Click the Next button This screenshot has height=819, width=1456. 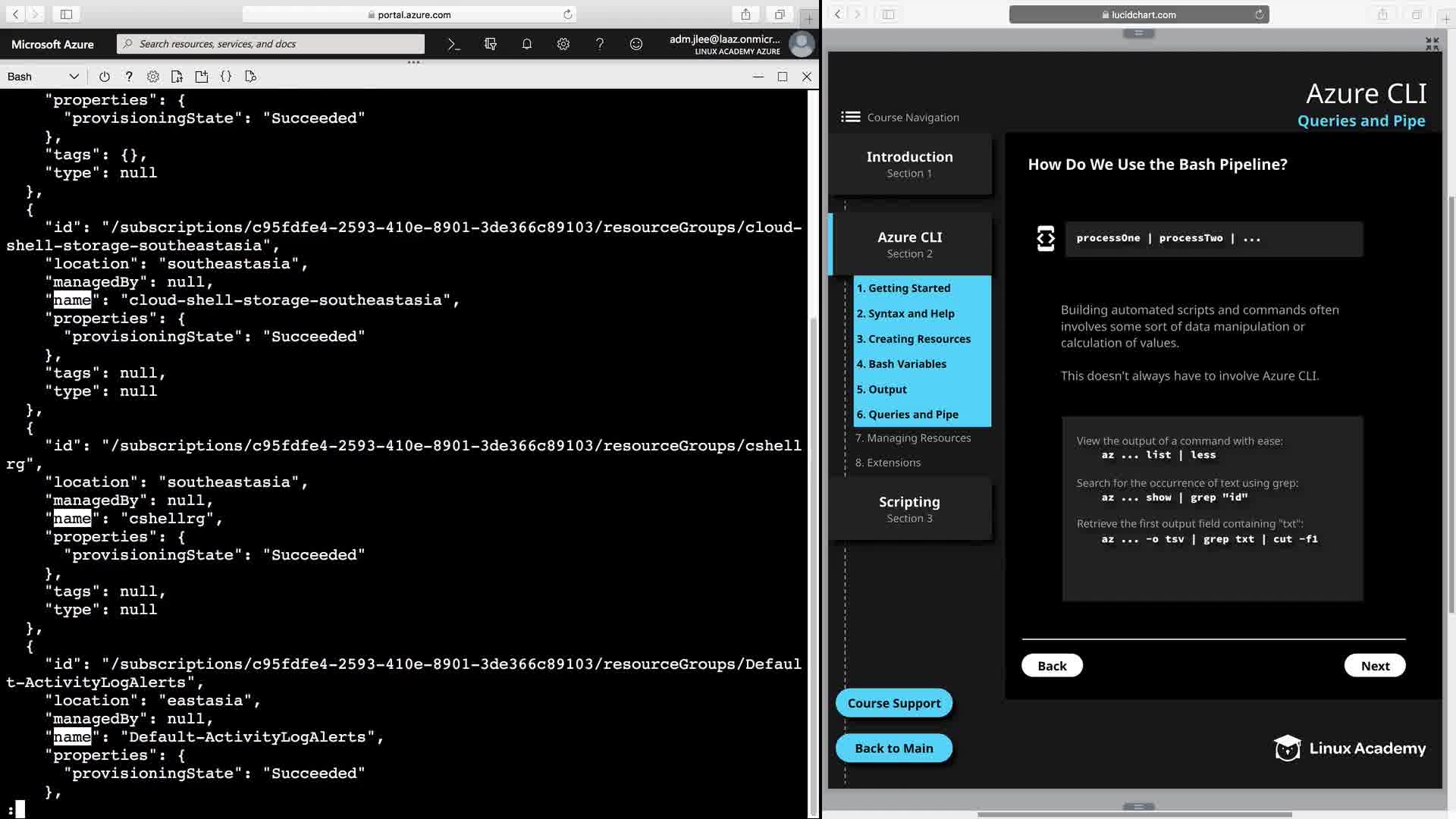coord(1374,666)
